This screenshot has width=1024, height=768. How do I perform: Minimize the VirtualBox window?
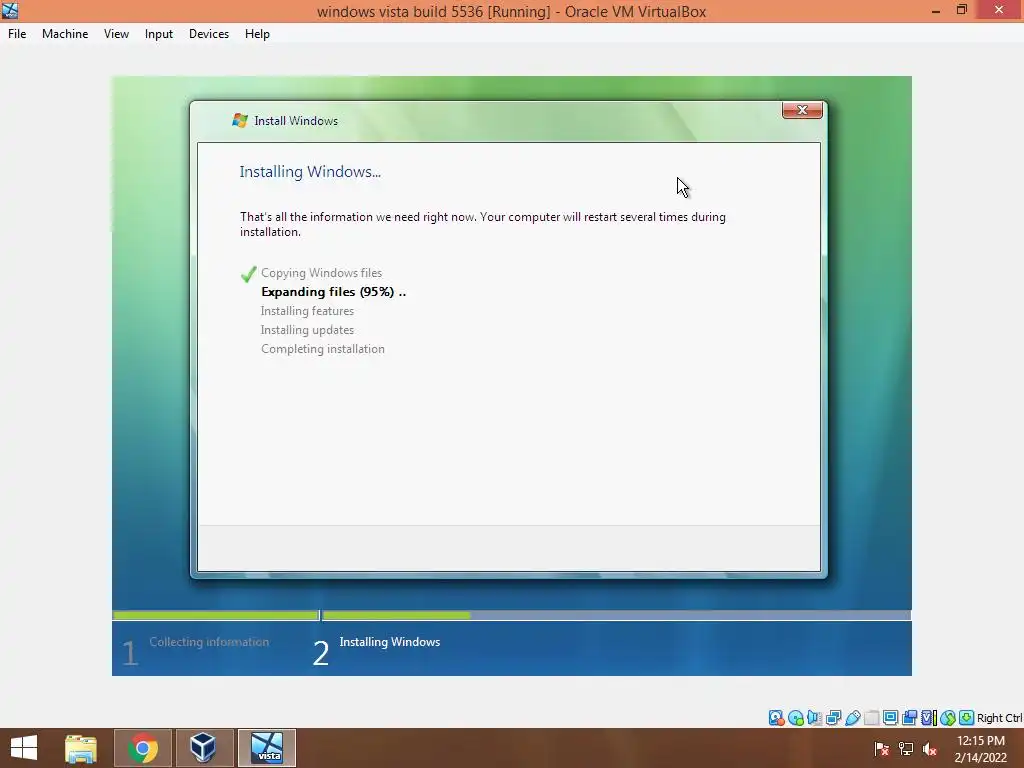coord(936,10)
